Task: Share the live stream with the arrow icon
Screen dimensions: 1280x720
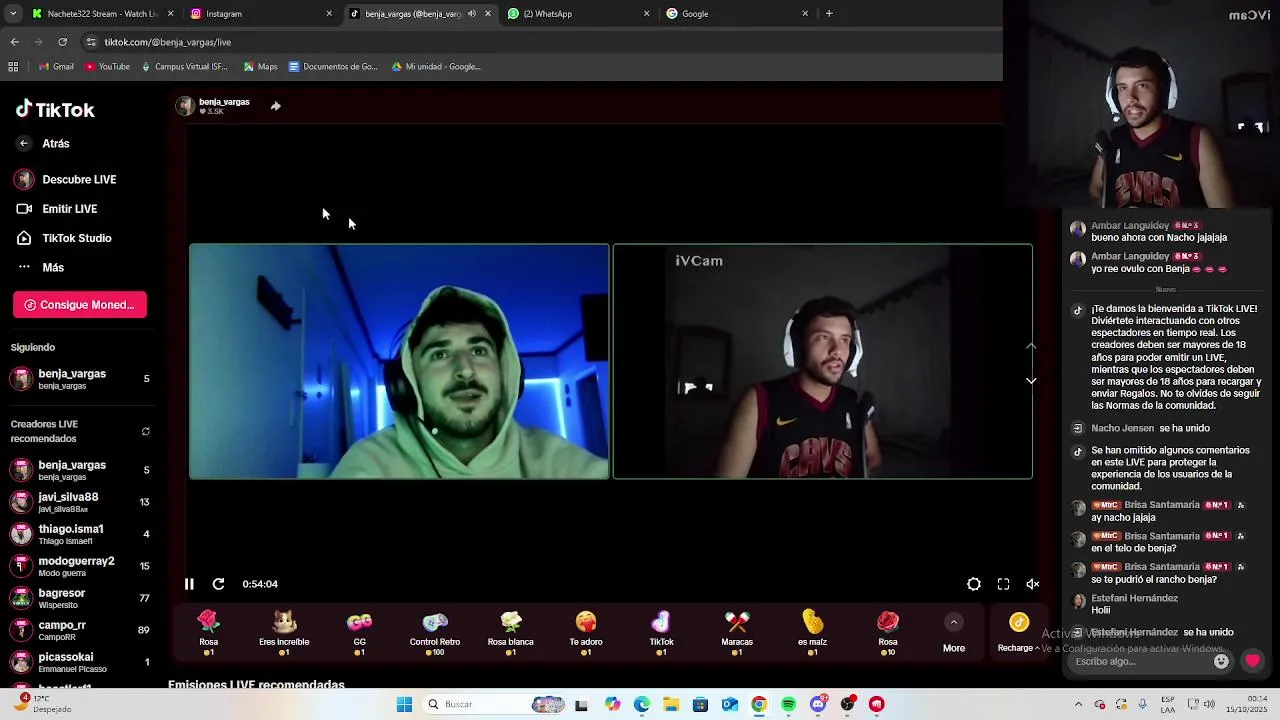Action: 275,106
